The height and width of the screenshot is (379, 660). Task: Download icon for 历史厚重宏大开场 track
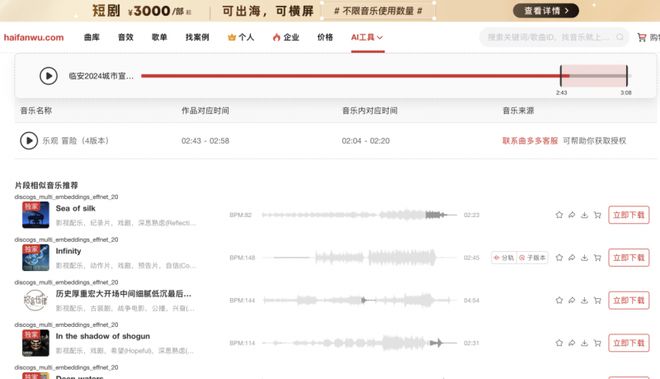584,300
